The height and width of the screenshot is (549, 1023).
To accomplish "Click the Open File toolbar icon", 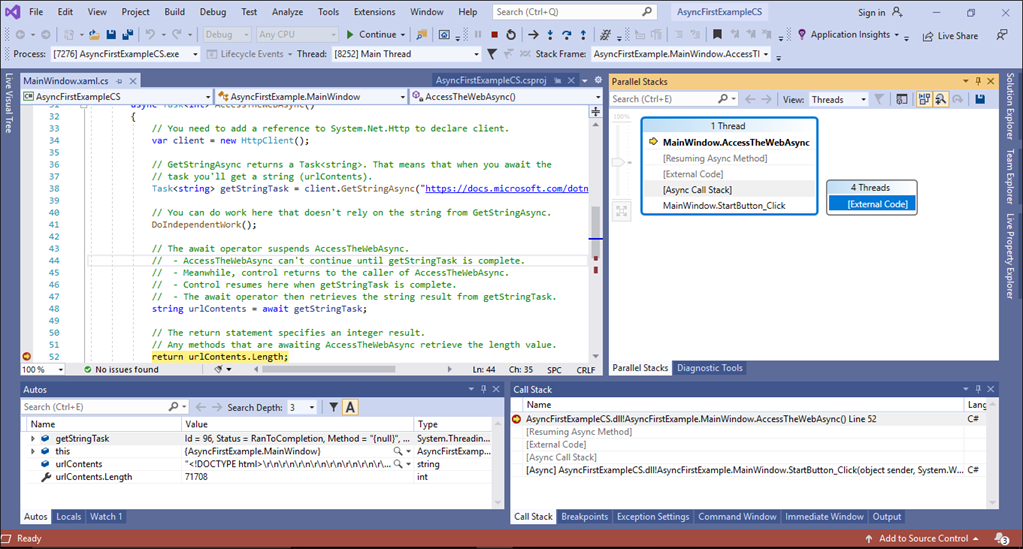I will pos(94,35).
